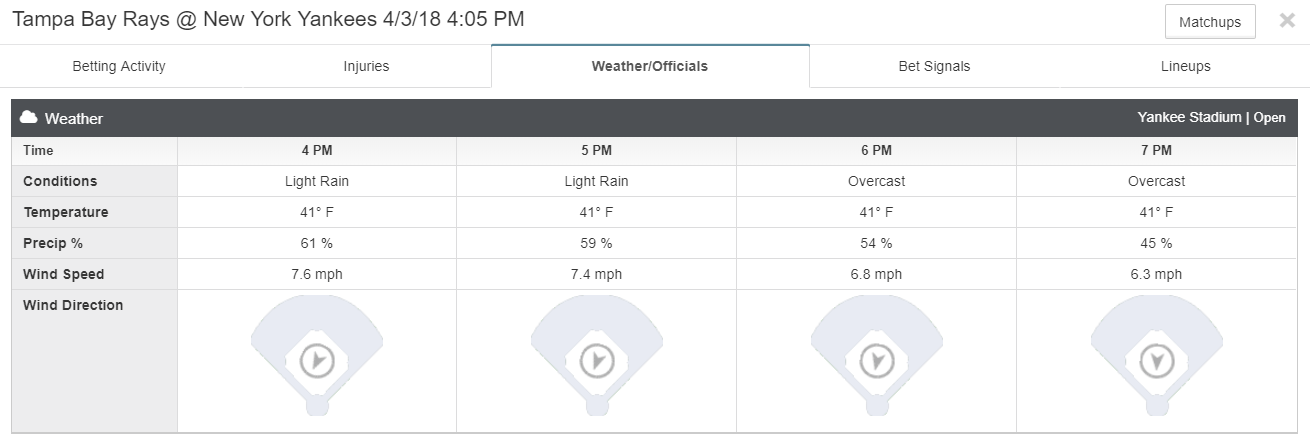1310x443 pixels.
Task: Click the 4 PM wind direction arrow icon
Action: (x=316, y=360)
